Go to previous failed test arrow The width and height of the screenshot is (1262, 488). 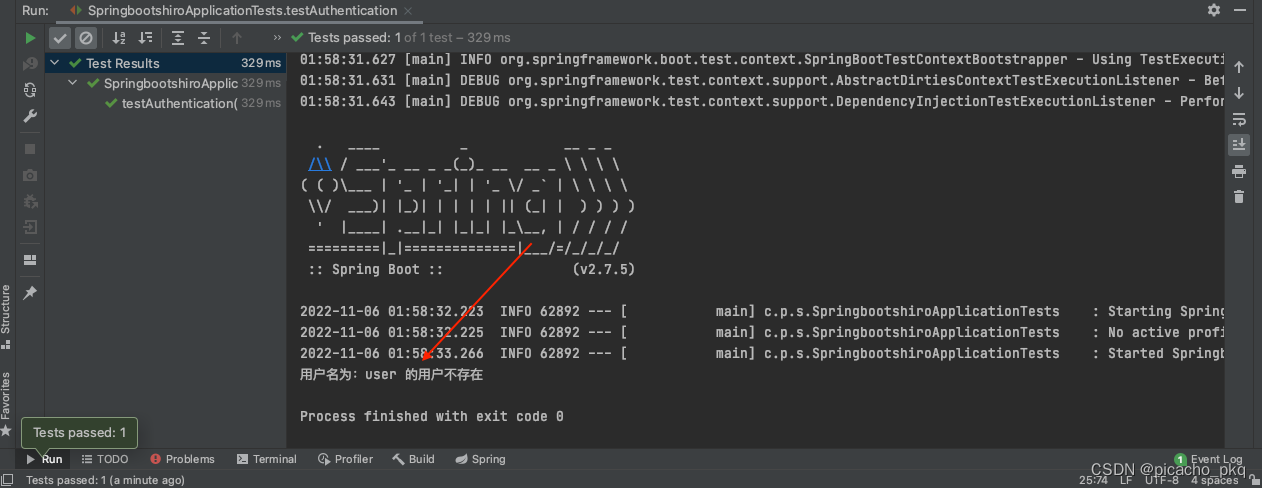(x=237, y=38)
